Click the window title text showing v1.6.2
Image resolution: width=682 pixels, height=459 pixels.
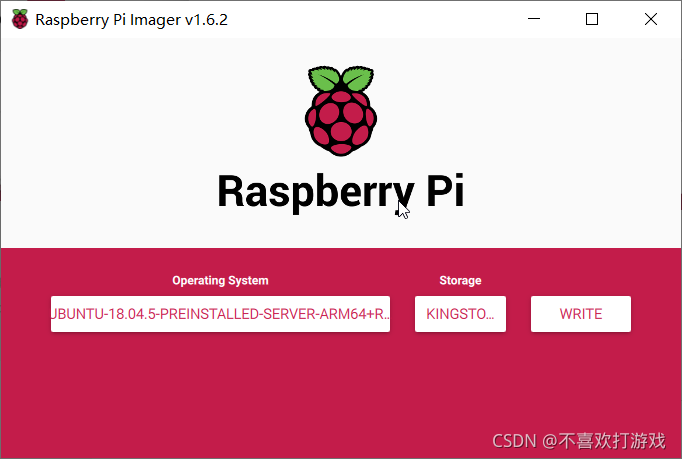(131, 20)
